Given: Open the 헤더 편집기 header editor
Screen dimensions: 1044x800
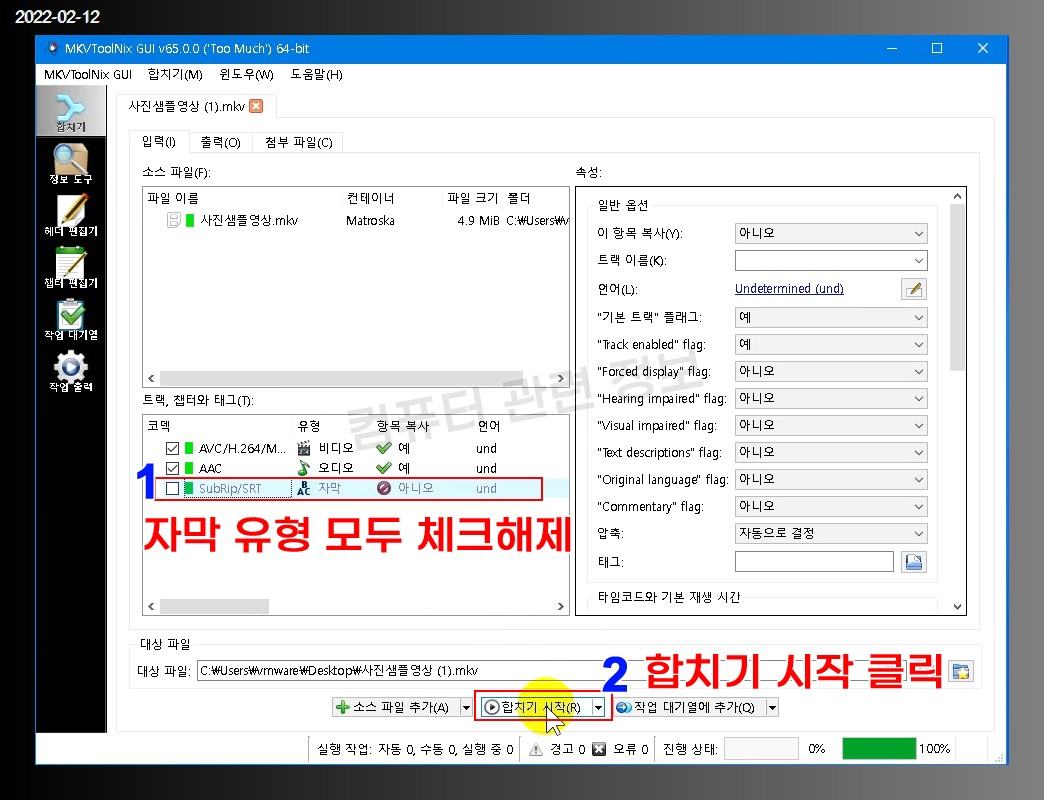Looking at the screenshot, I should 71,215.
